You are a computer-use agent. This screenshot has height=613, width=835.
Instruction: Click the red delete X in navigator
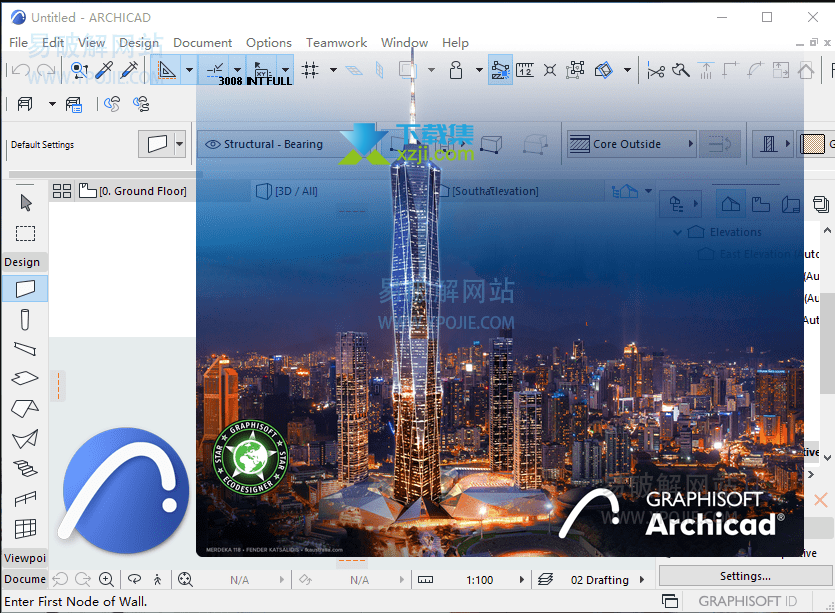pyautogui.click(x=821, y=500)
